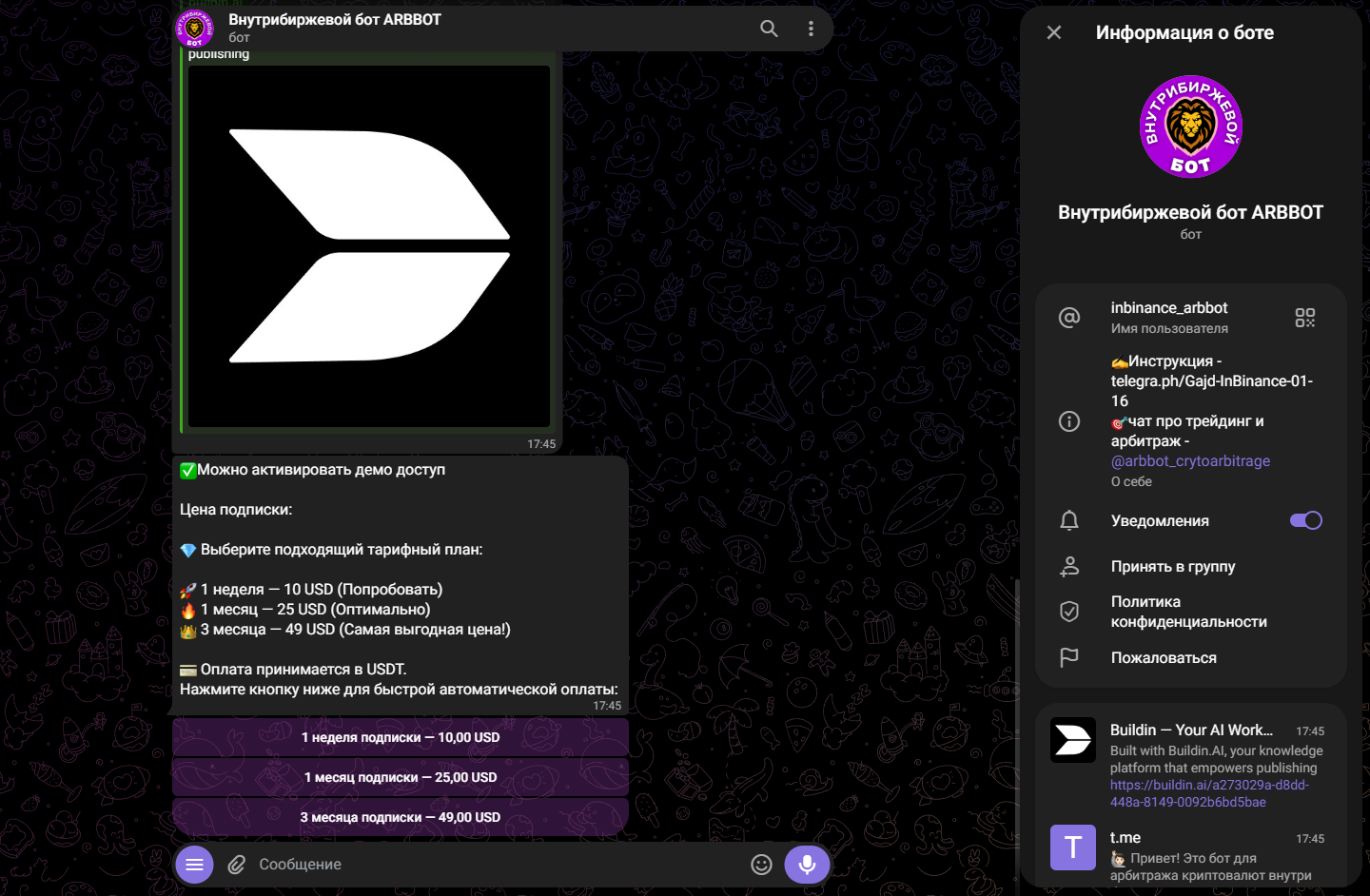Screen dimensions: 1370x896
Task: Open the @arbbot_crytoarbitrage chat link
Action: 1190,461
